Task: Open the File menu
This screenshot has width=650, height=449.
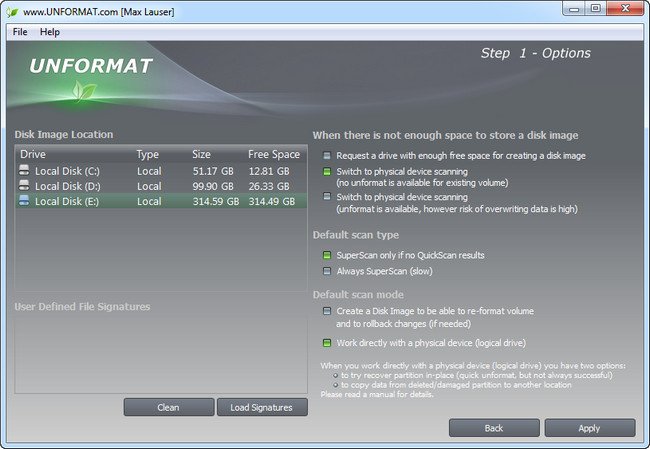Action: [x=20, y=32]
